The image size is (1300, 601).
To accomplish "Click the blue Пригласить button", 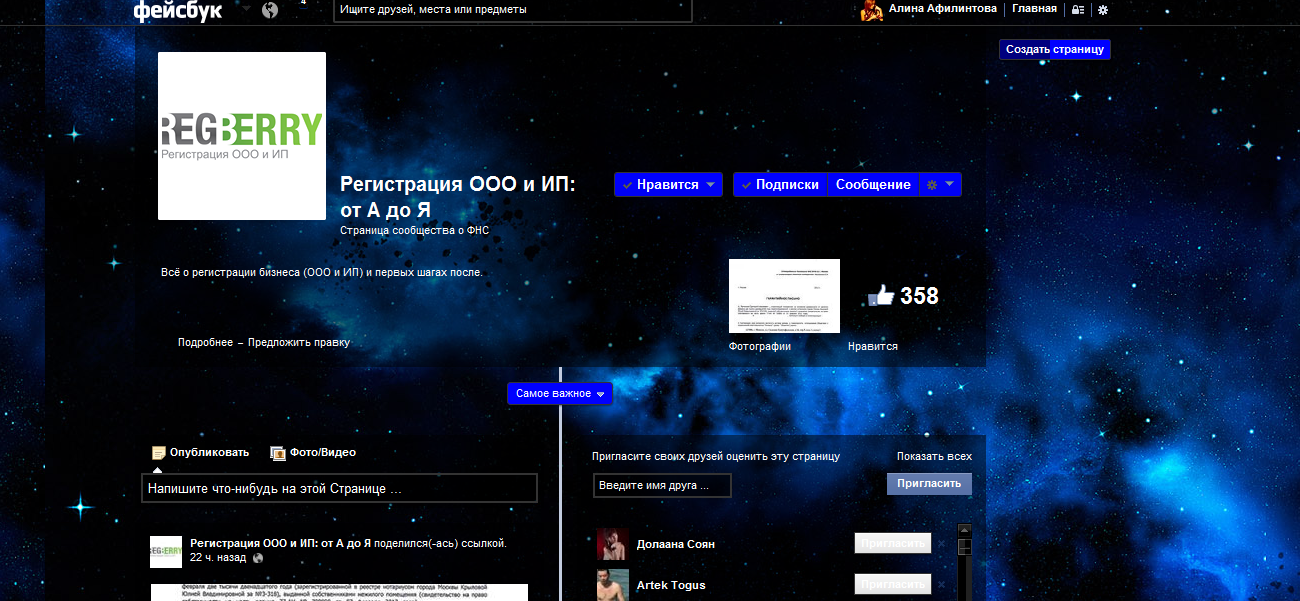I will click(929, 484).
